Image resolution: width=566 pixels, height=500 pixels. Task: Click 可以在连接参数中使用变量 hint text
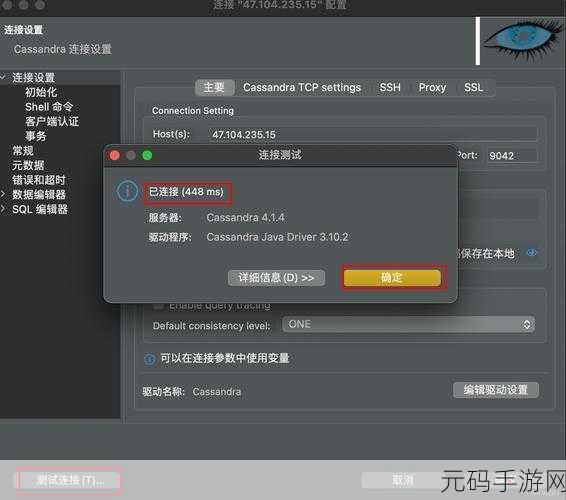225,358
